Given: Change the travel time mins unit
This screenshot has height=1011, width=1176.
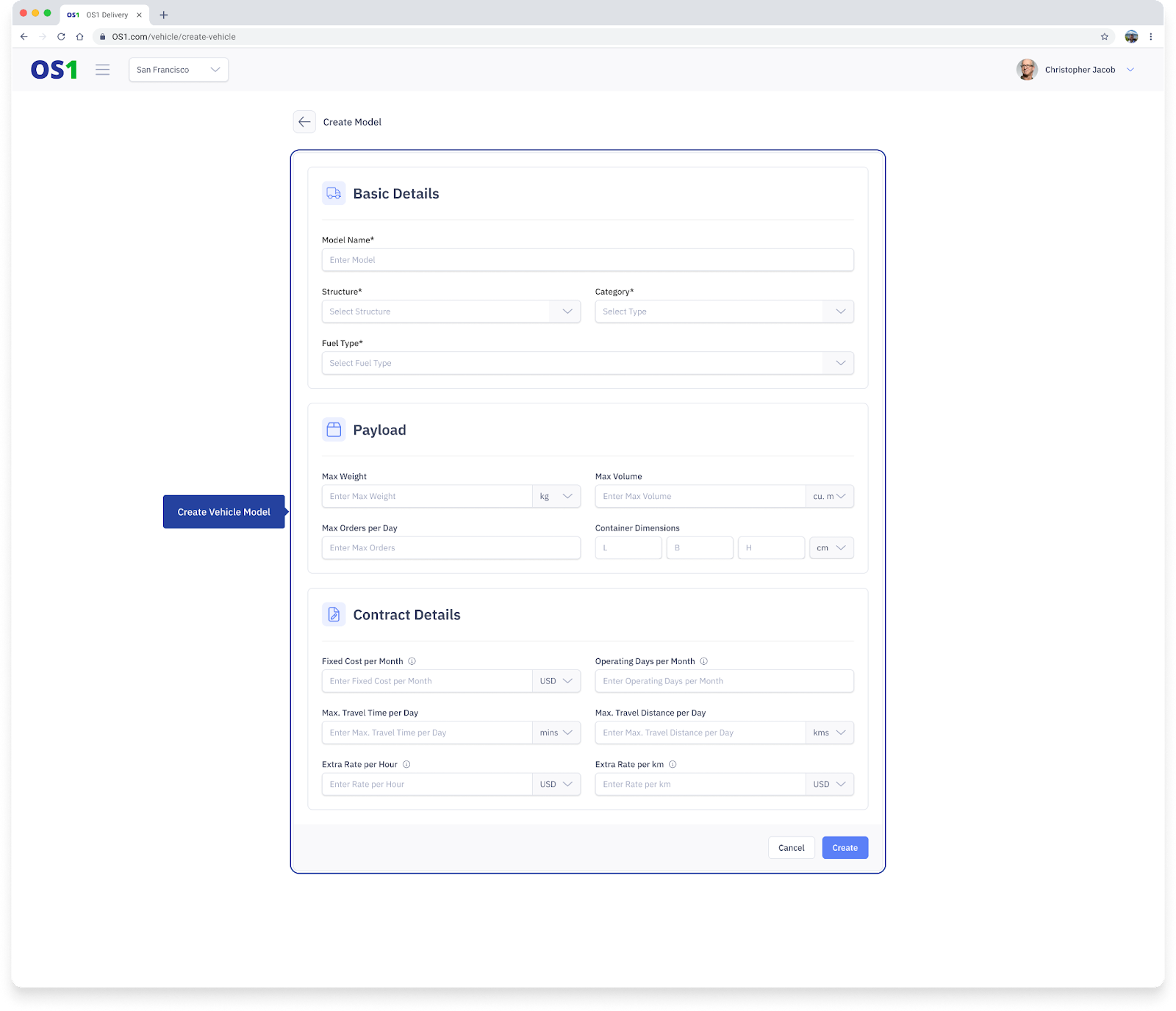Looking at the screenshot, I should click(556, 733).
